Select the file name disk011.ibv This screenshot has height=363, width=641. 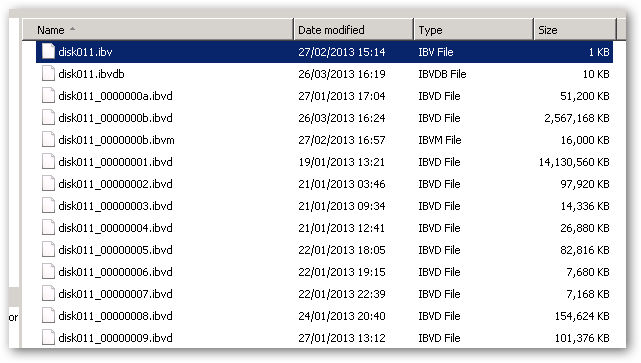point(85,52)
